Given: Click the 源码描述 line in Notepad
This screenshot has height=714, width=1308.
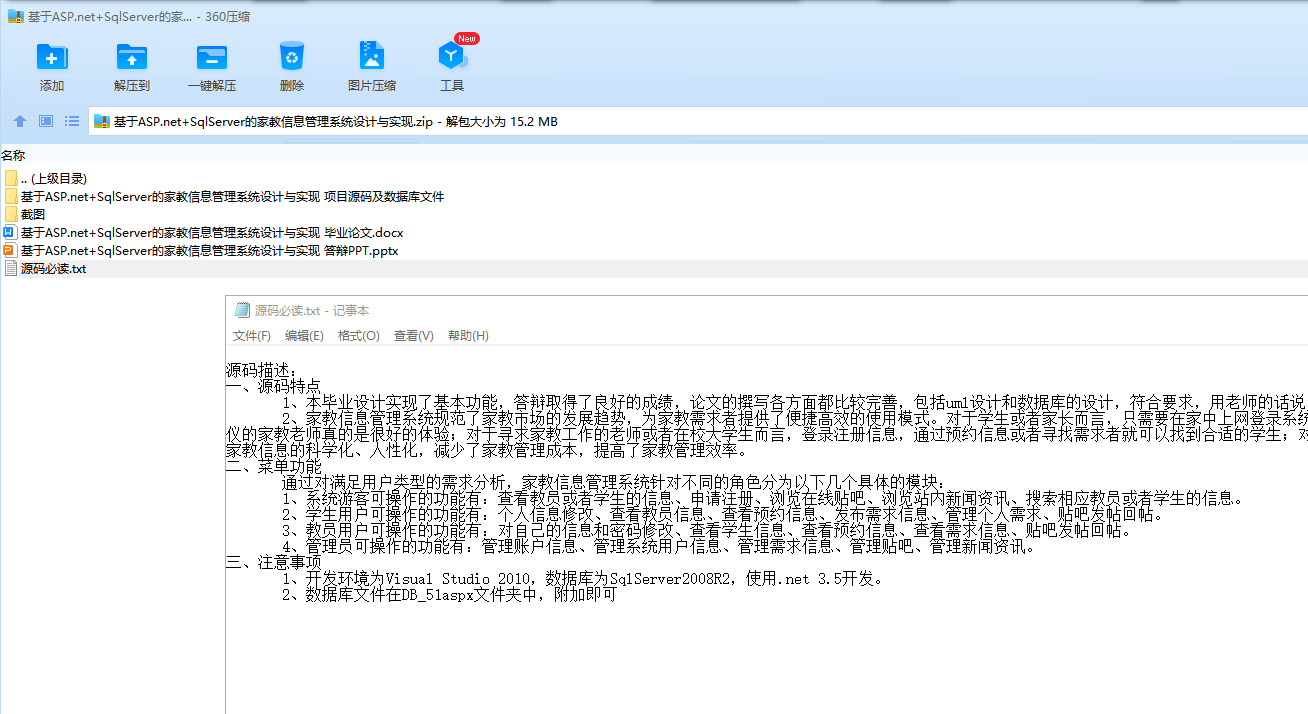Looking at the screenshot, I should coord(262,370).
